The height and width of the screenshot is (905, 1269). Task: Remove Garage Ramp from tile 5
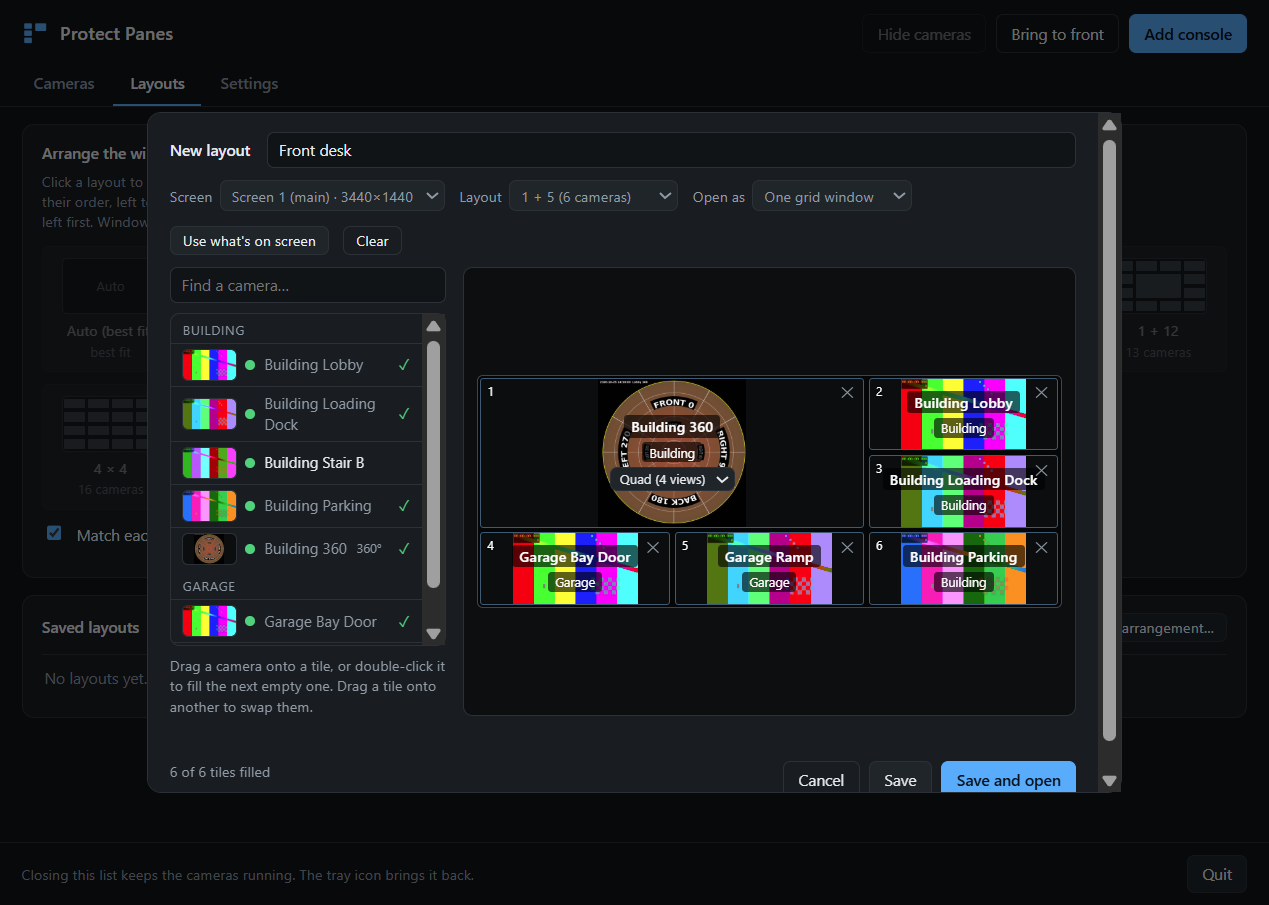point(847,547)
